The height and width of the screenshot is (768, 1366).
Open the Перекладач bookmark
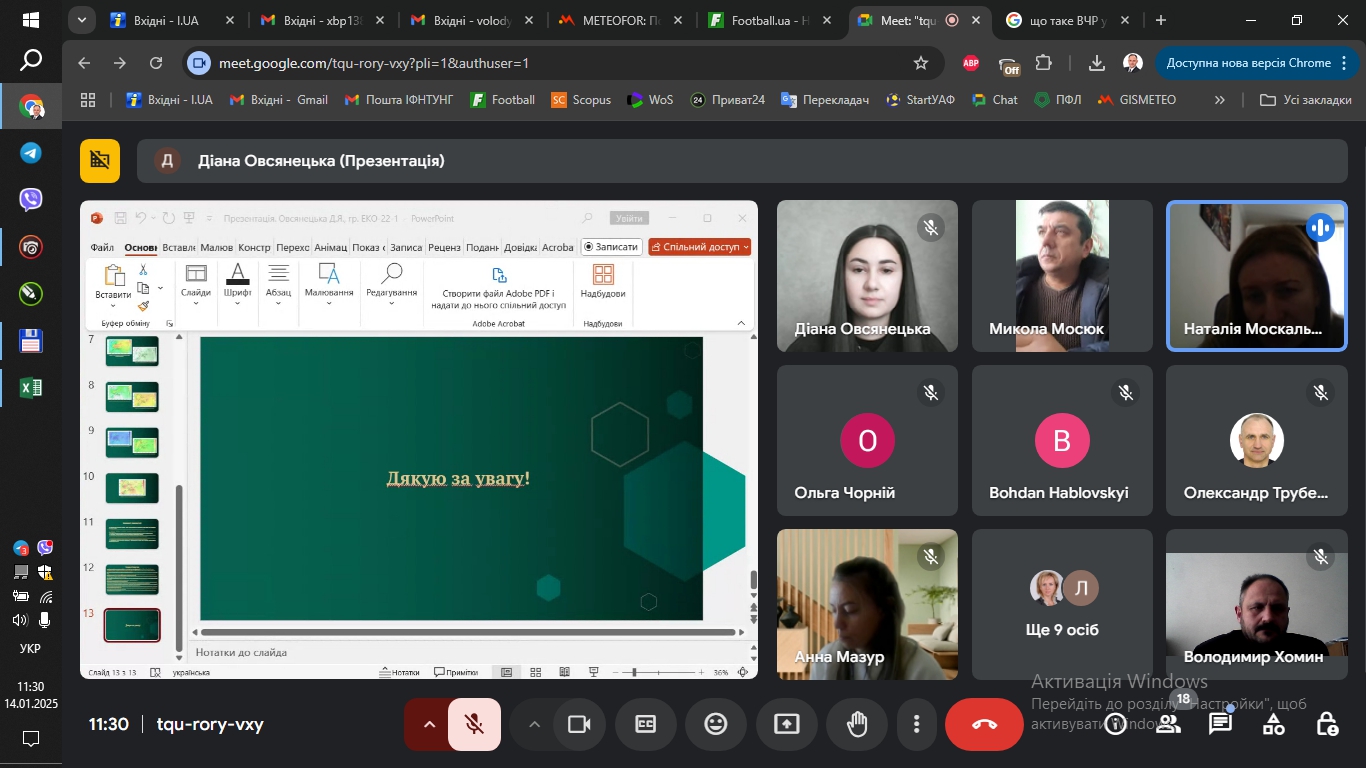click(x=825, y=100)
